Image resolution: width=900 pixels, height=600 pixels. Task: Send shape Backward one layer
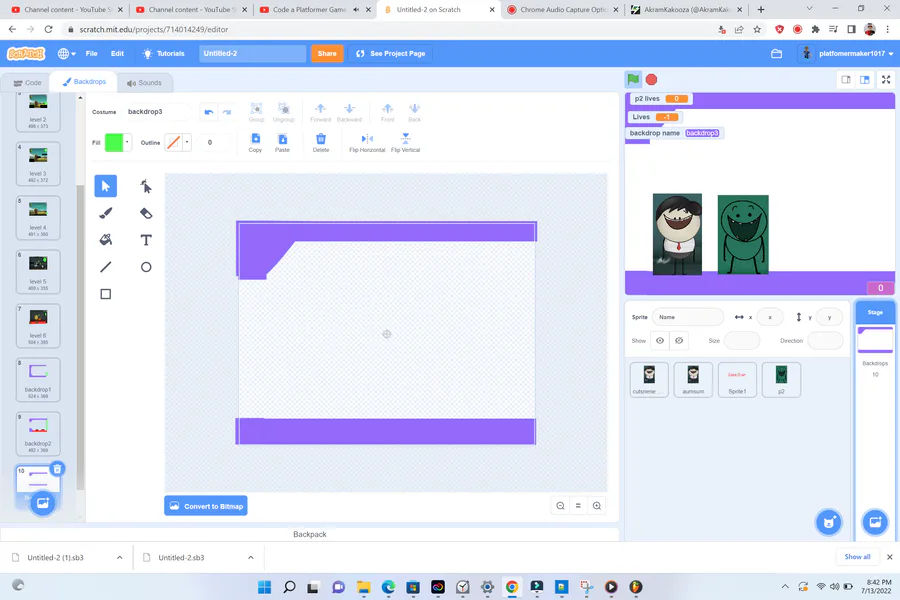(x=349, y=112)
